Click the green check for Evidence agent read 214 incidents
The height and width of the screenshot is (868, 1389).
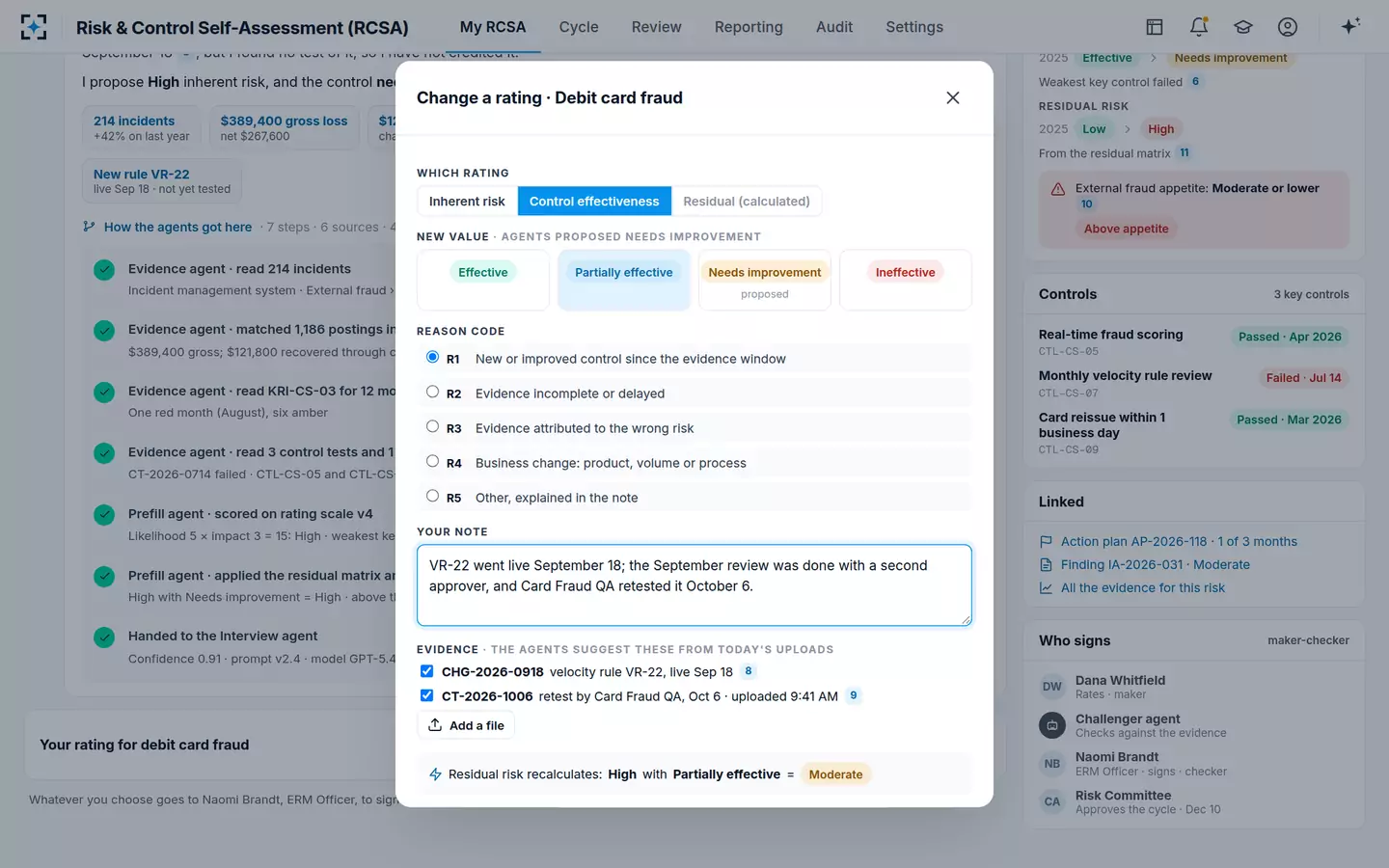[104, 270]
